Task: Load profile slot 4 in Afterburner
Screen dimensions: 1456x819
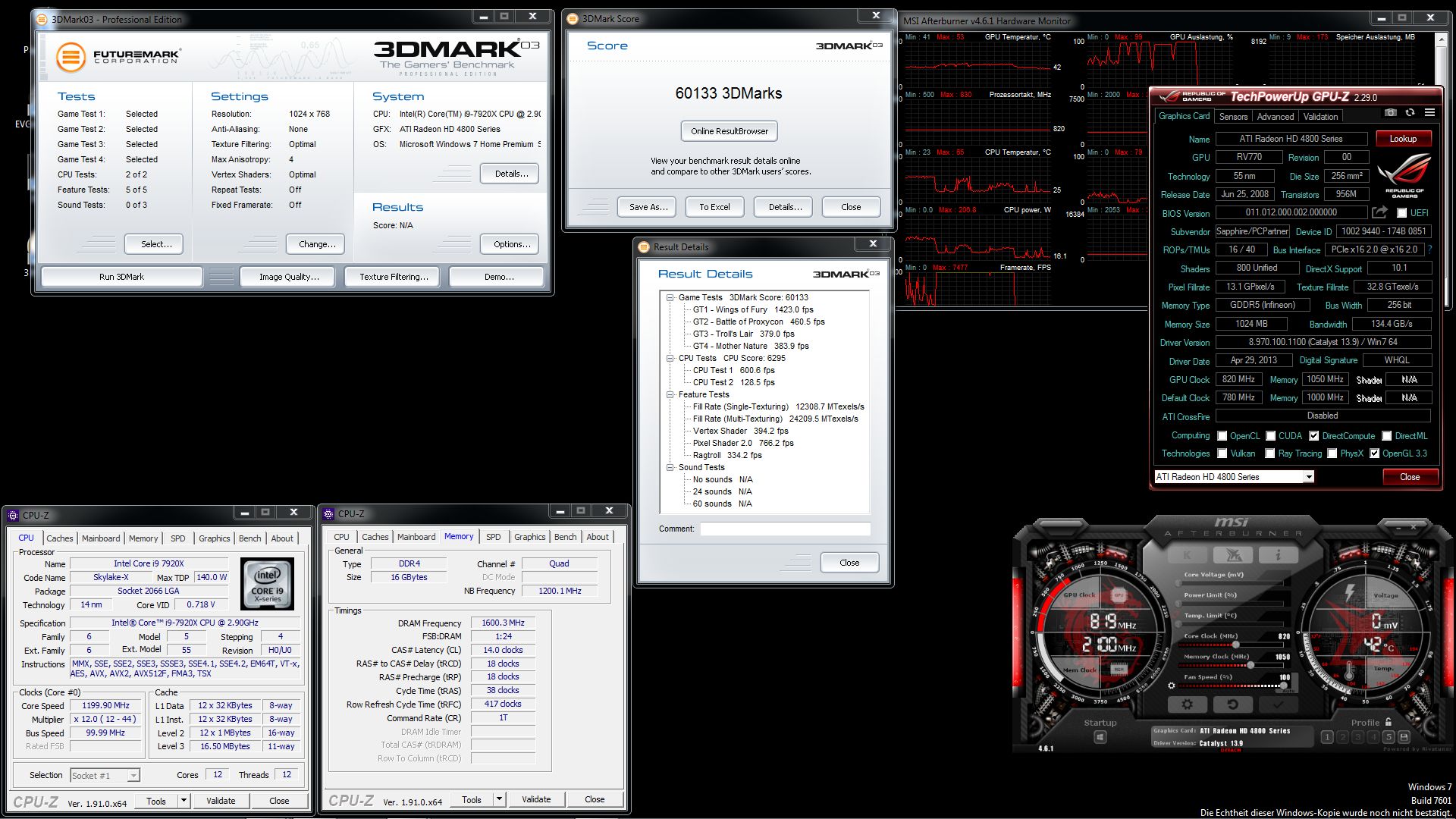Action: pos(1373,737)
